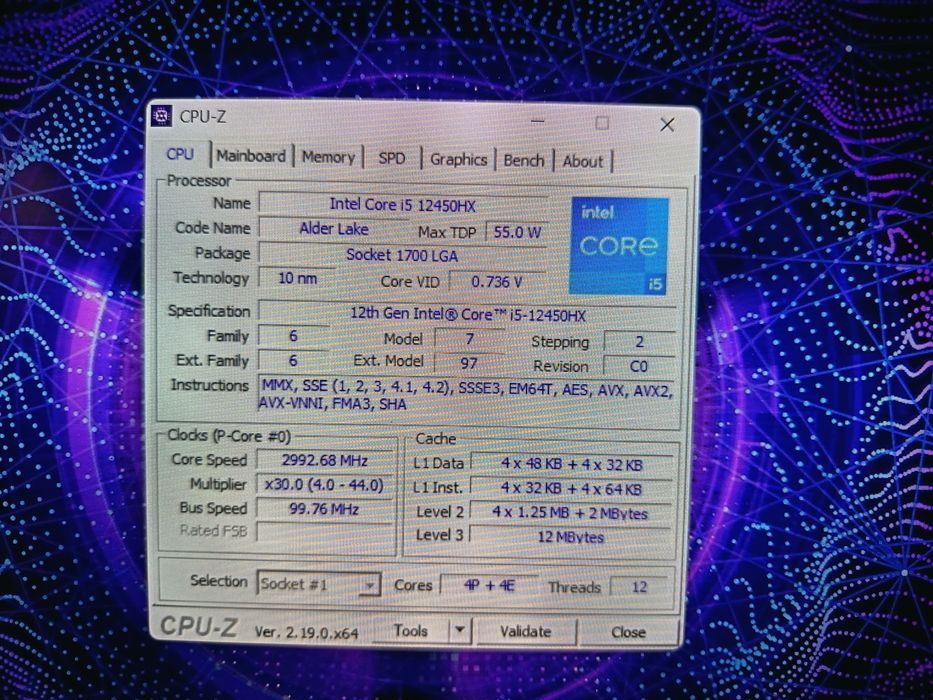
Task: Click the Cores value 4P + 4E
Action: point(489,586)
